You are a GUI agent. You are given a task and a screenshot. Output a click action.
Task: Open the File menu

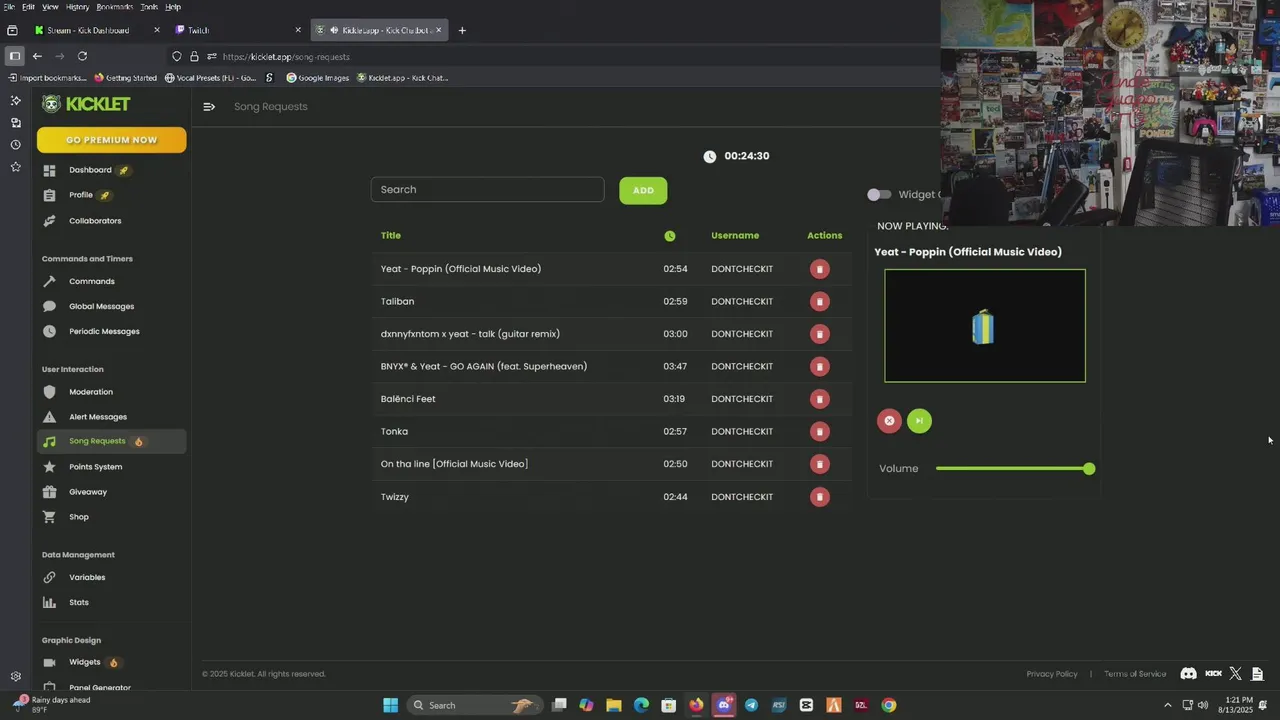[x=9, y=7]
